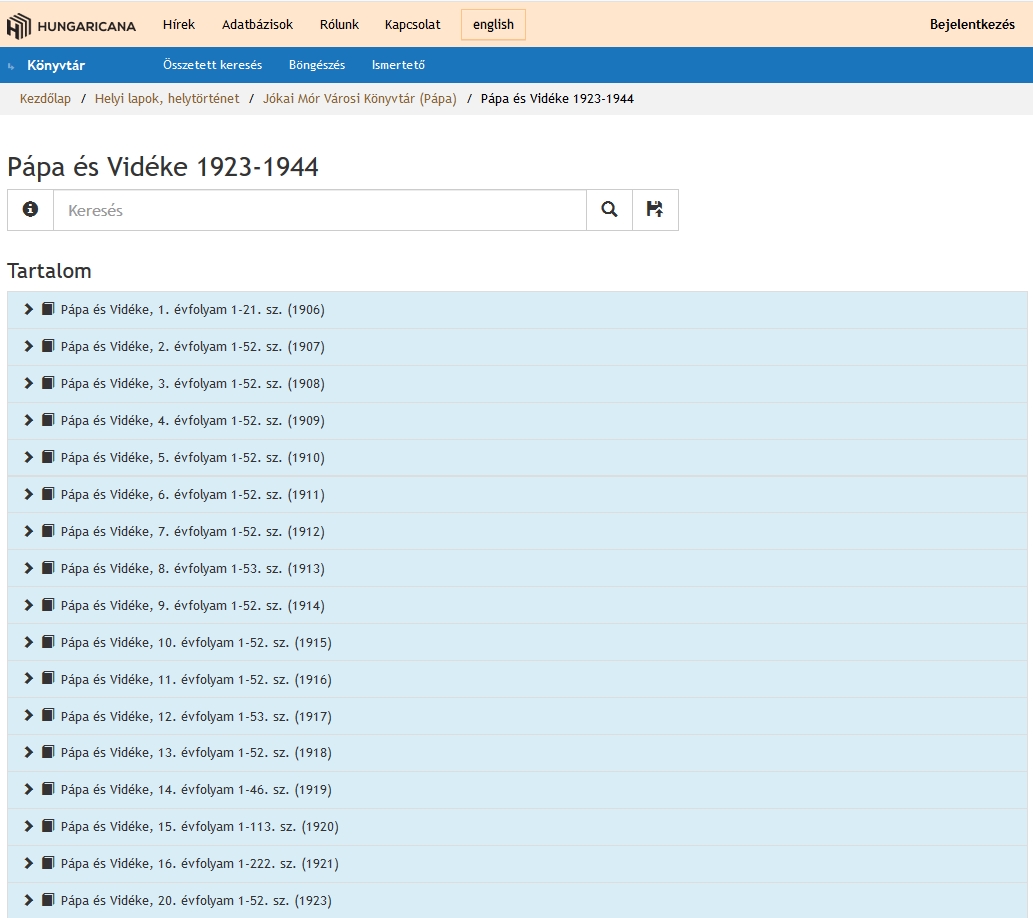The height and width of the screenshot is (918, 1033).
Task: Open Összetett keresés in blue bar
Action: tap(212, 65)
